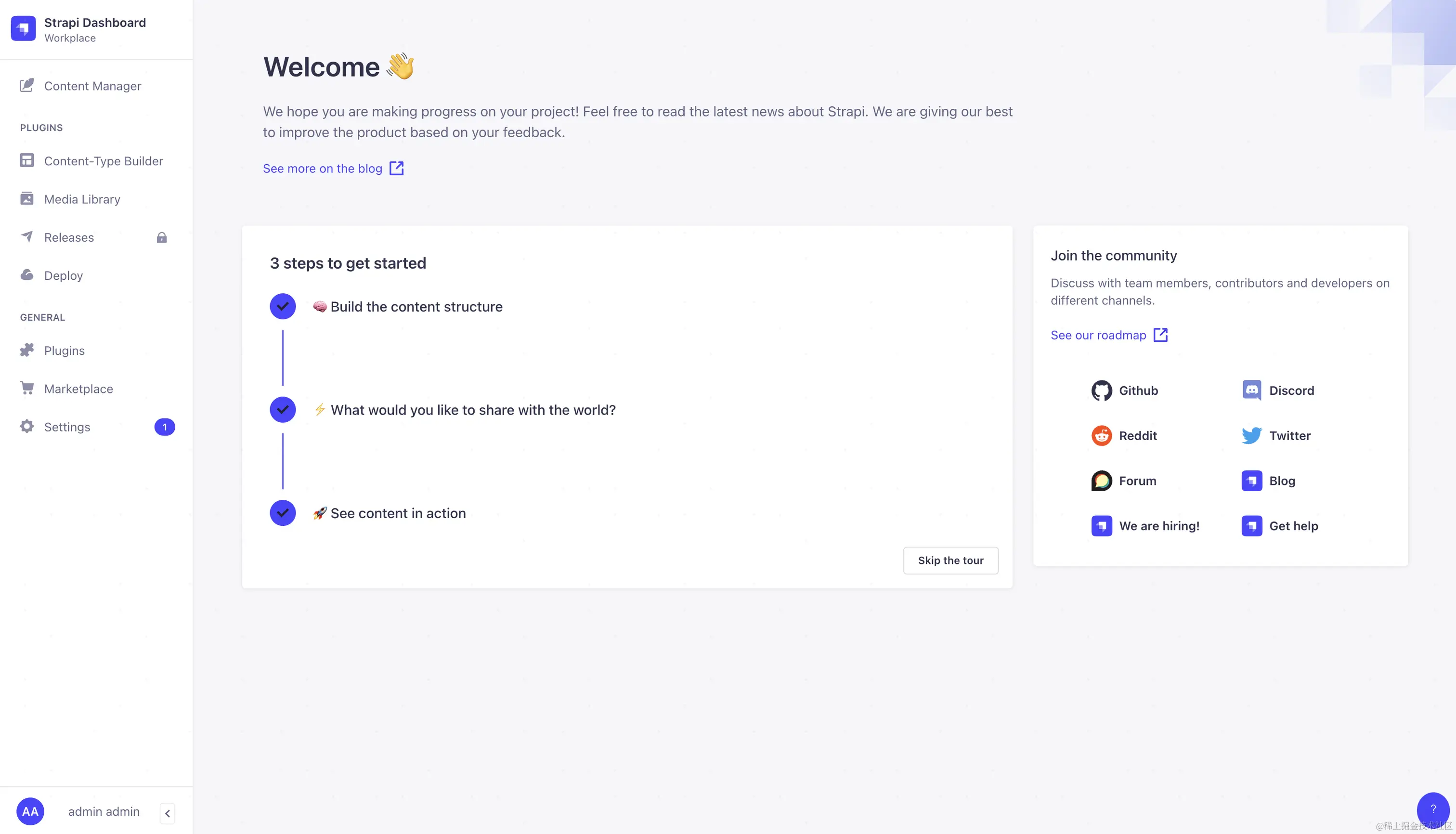Click the Skip the tour button
This screenshot has height=834, width=1456.
[x=951, y=560]
